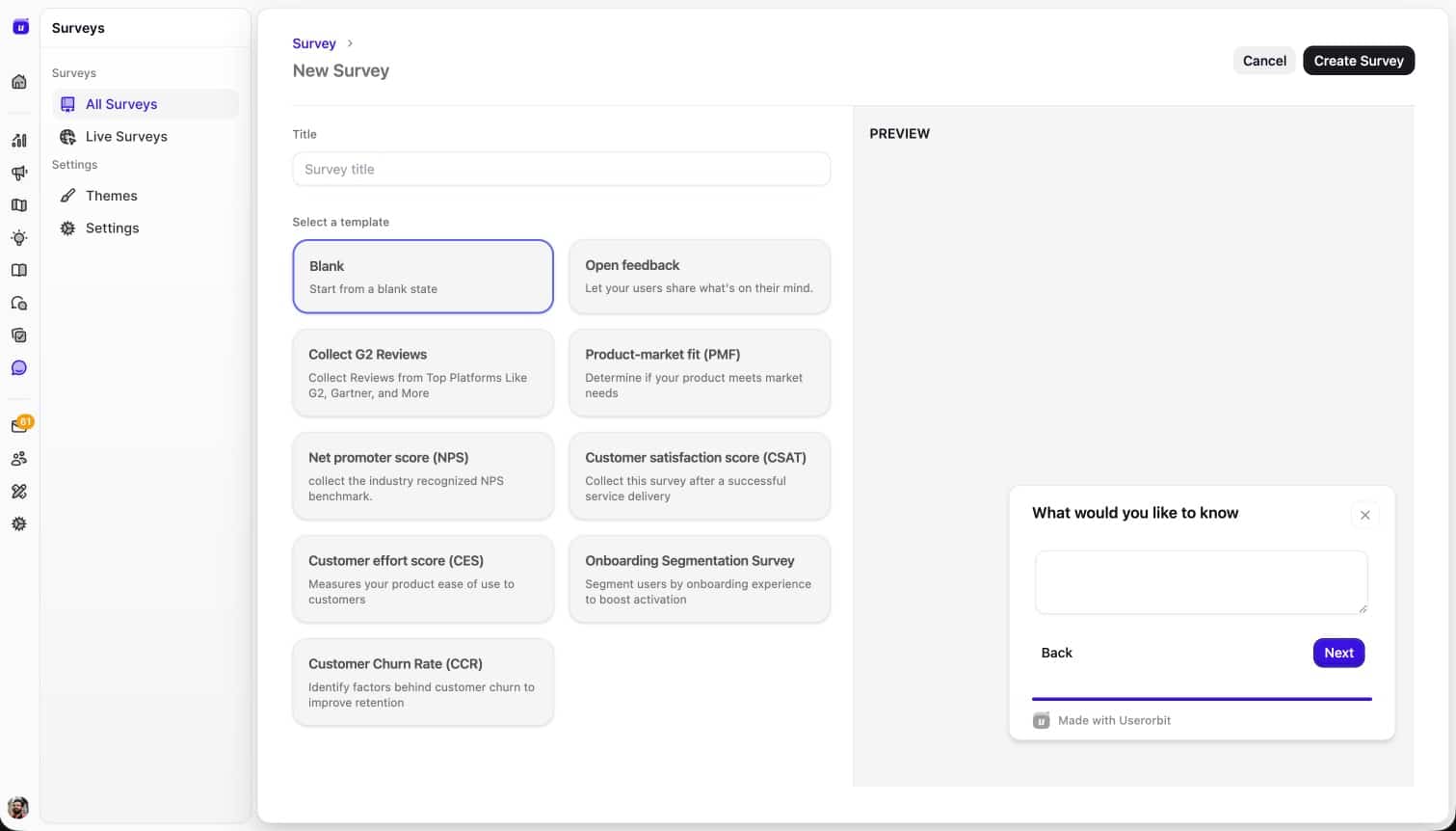This screenshot has height=831, width=1456.
Task: Choose the Open feedback template
Action: point(699,277)
